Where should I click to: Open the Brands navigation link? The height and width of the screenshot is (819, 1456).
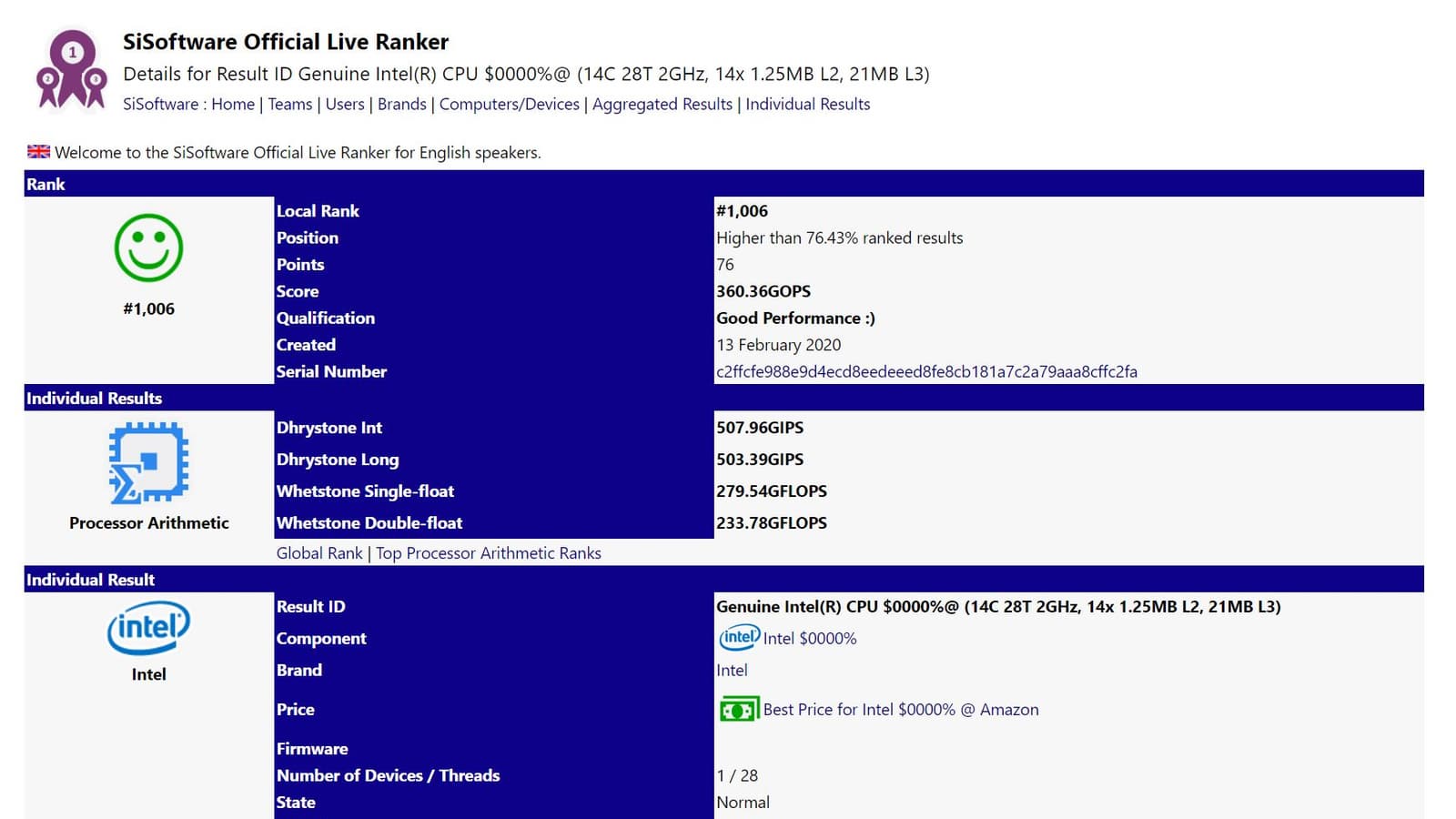(x=402, y=105)
